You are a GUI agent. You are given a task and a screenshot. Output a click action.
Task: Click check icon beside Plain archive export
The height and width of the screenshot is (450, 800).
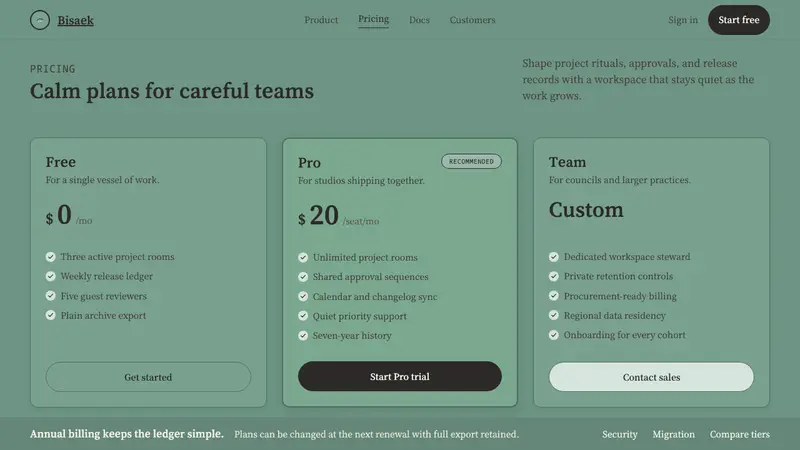51,315
